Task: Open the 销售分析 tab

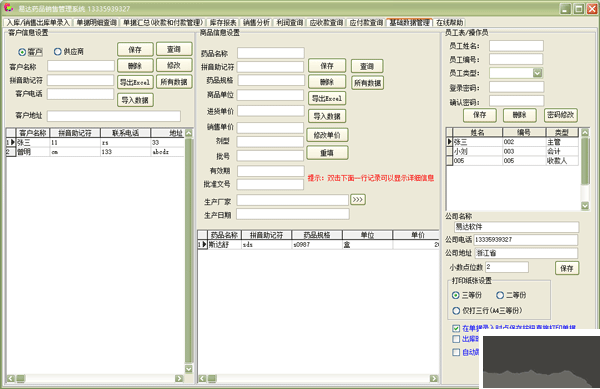Action: pos(256,23)
